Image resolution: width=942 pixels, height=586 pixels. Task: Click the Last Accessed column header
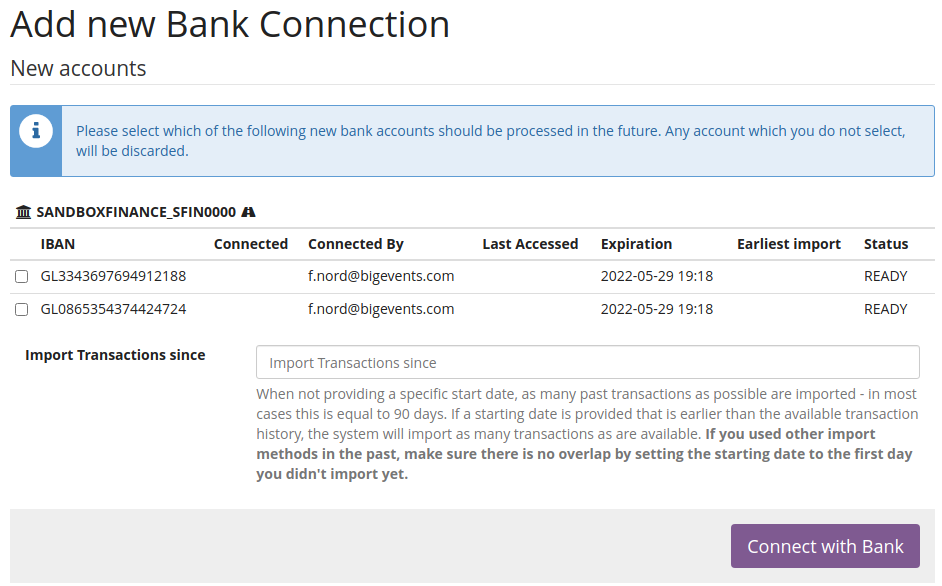tap(530, 244)
